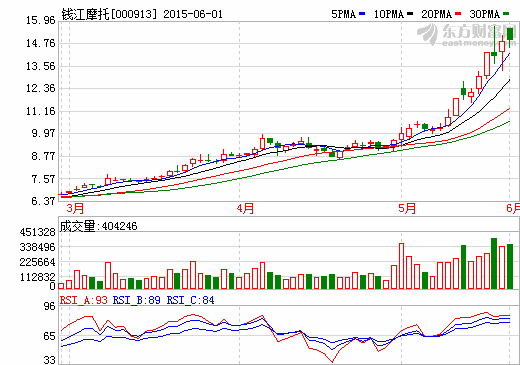520x365 pixels.
Task: Pick the red swatch next to 20PMA
Action: point(458,14)
